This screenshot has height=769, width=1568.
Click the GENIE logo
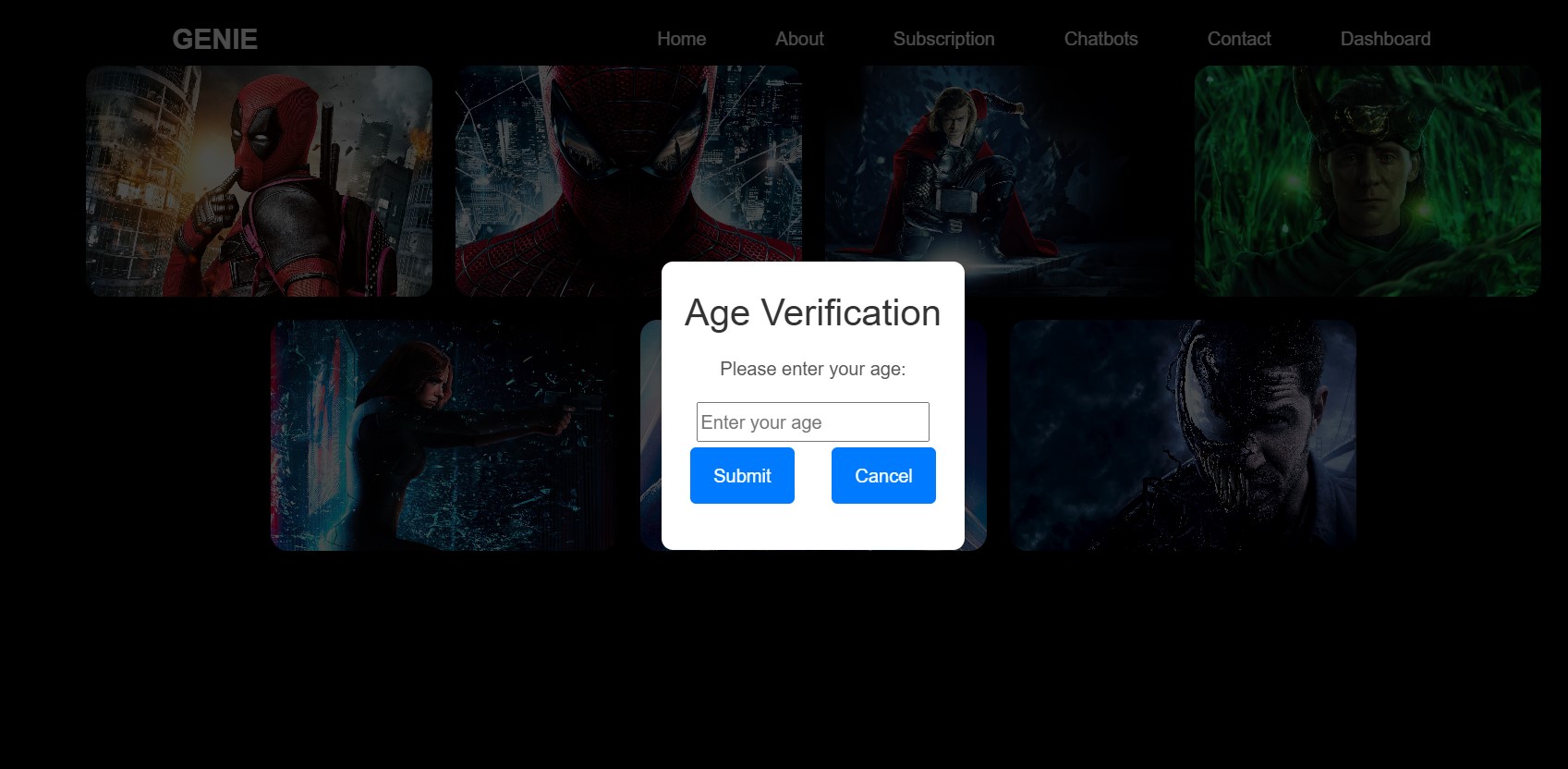tap(214, 39)
